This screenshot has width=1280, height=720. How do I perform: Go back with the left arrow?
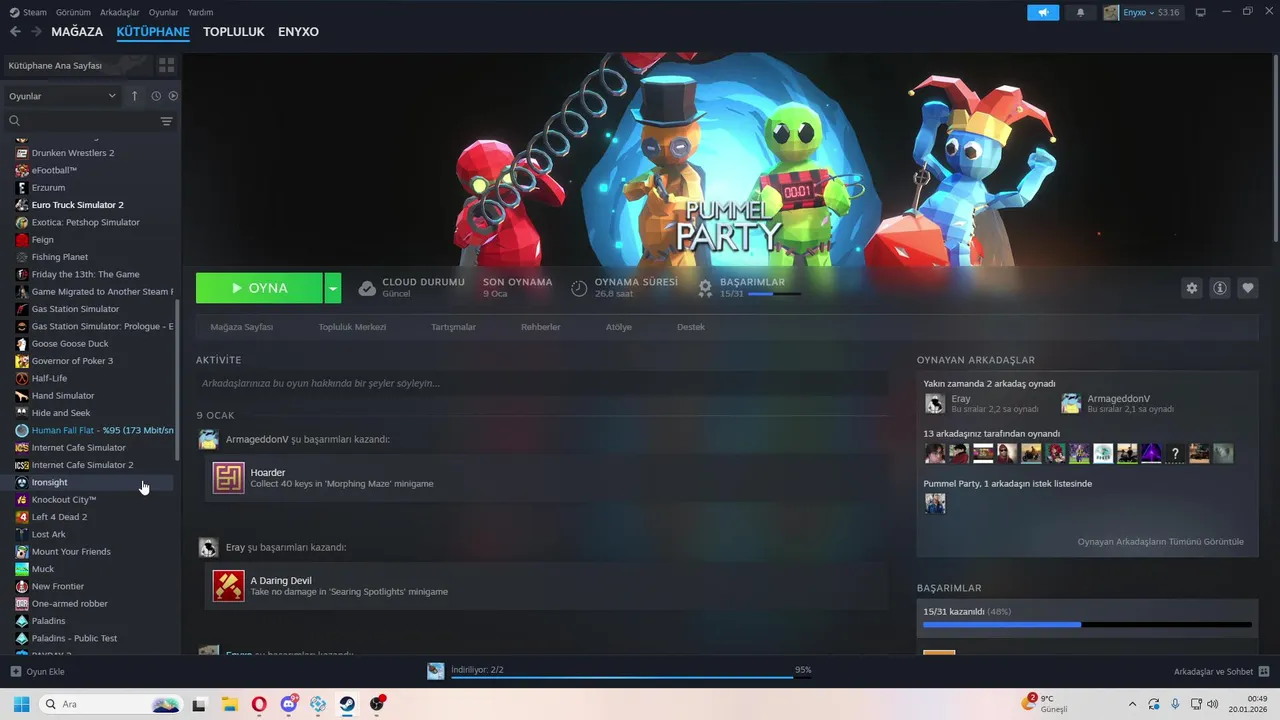click(x=15, y=32)
